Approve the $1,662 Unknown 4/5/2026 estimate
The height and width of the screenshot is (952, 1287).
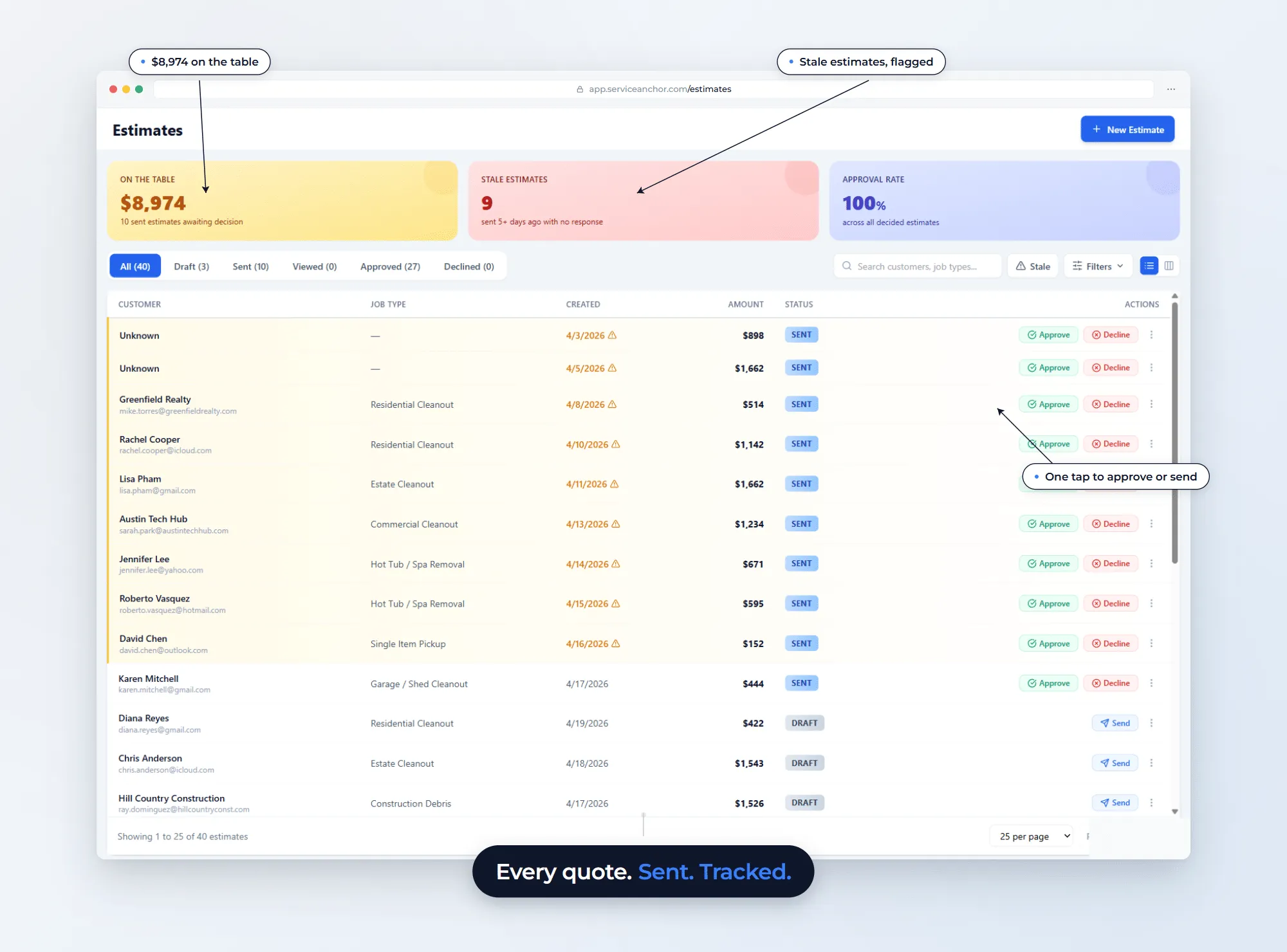1048,367
